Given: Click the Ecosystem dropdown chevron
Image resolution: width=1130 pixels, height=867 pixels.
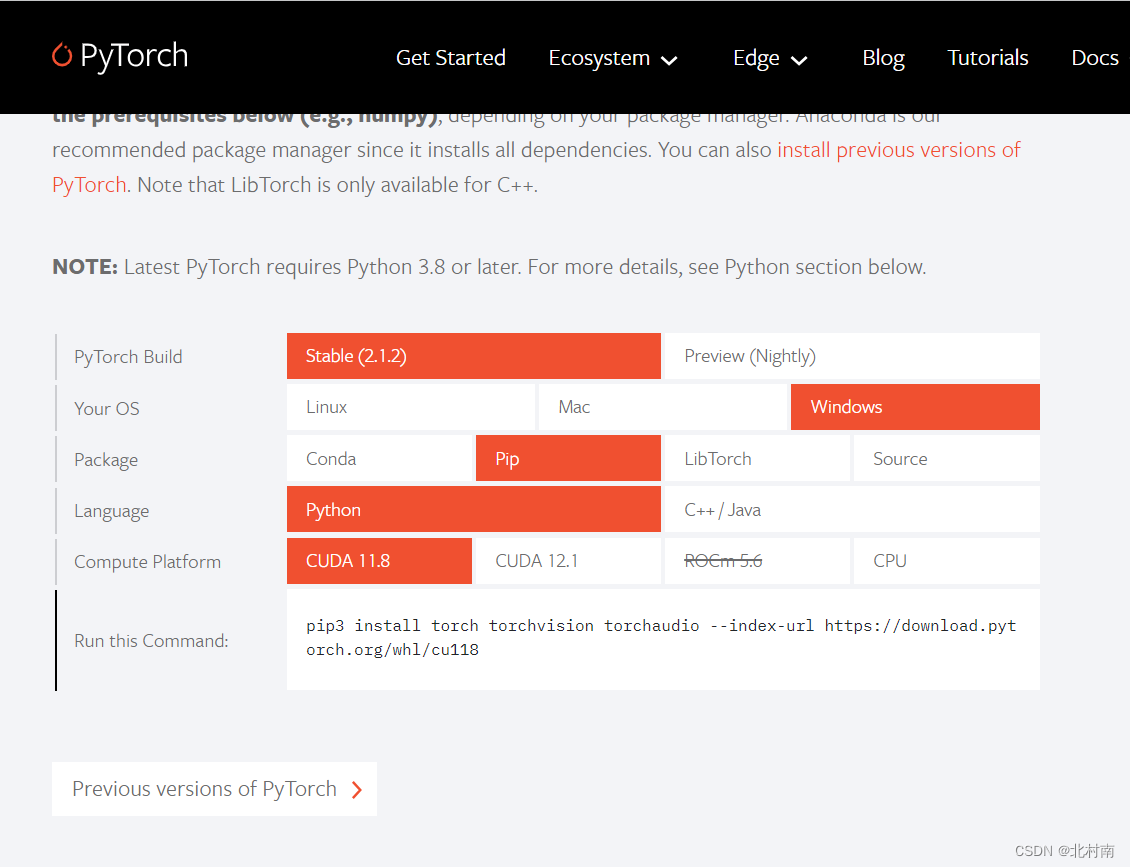Looking at the screenshot, I should pos(669,61).
